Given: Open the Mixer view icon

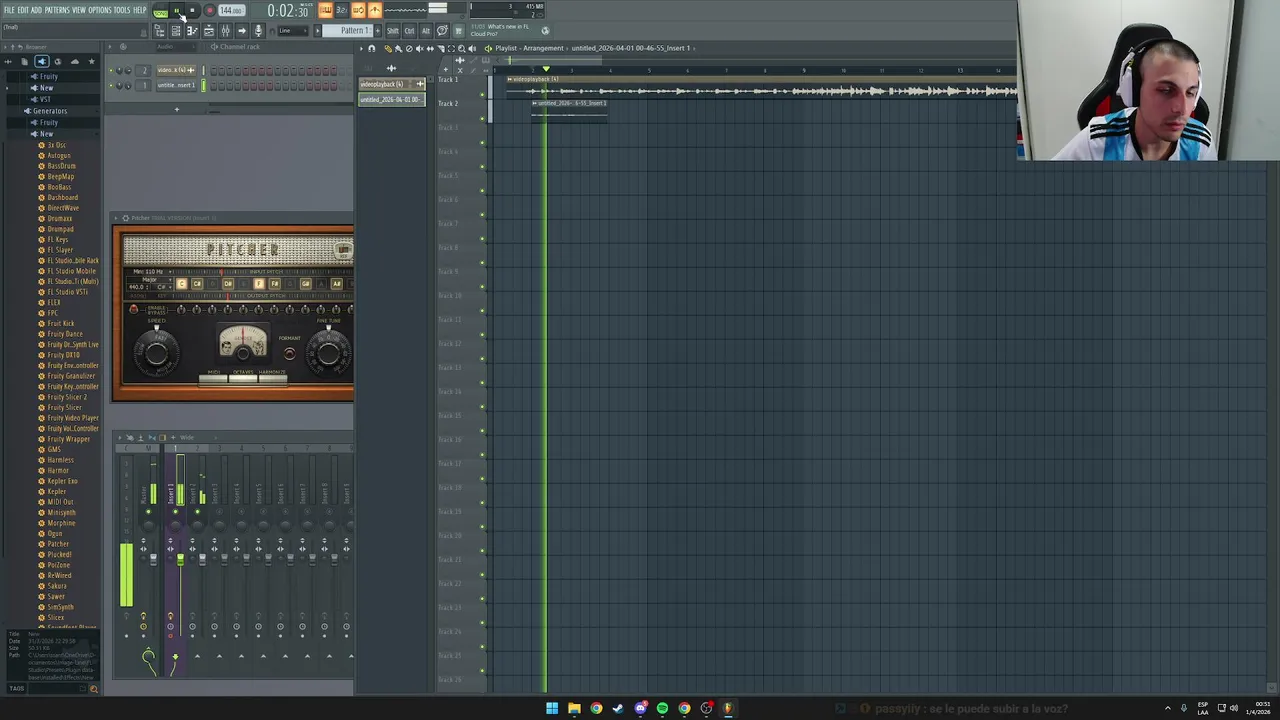Looking at the screenshot, I should (x=225, y=31).
